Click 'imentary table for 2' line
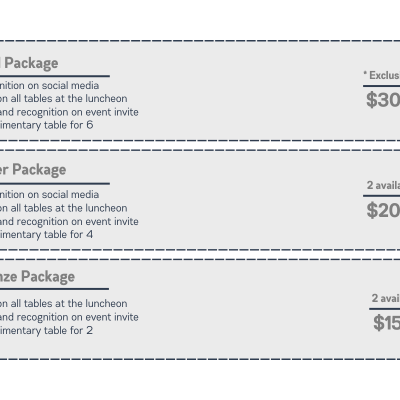 pyautogui.click(x=47, y=331)
